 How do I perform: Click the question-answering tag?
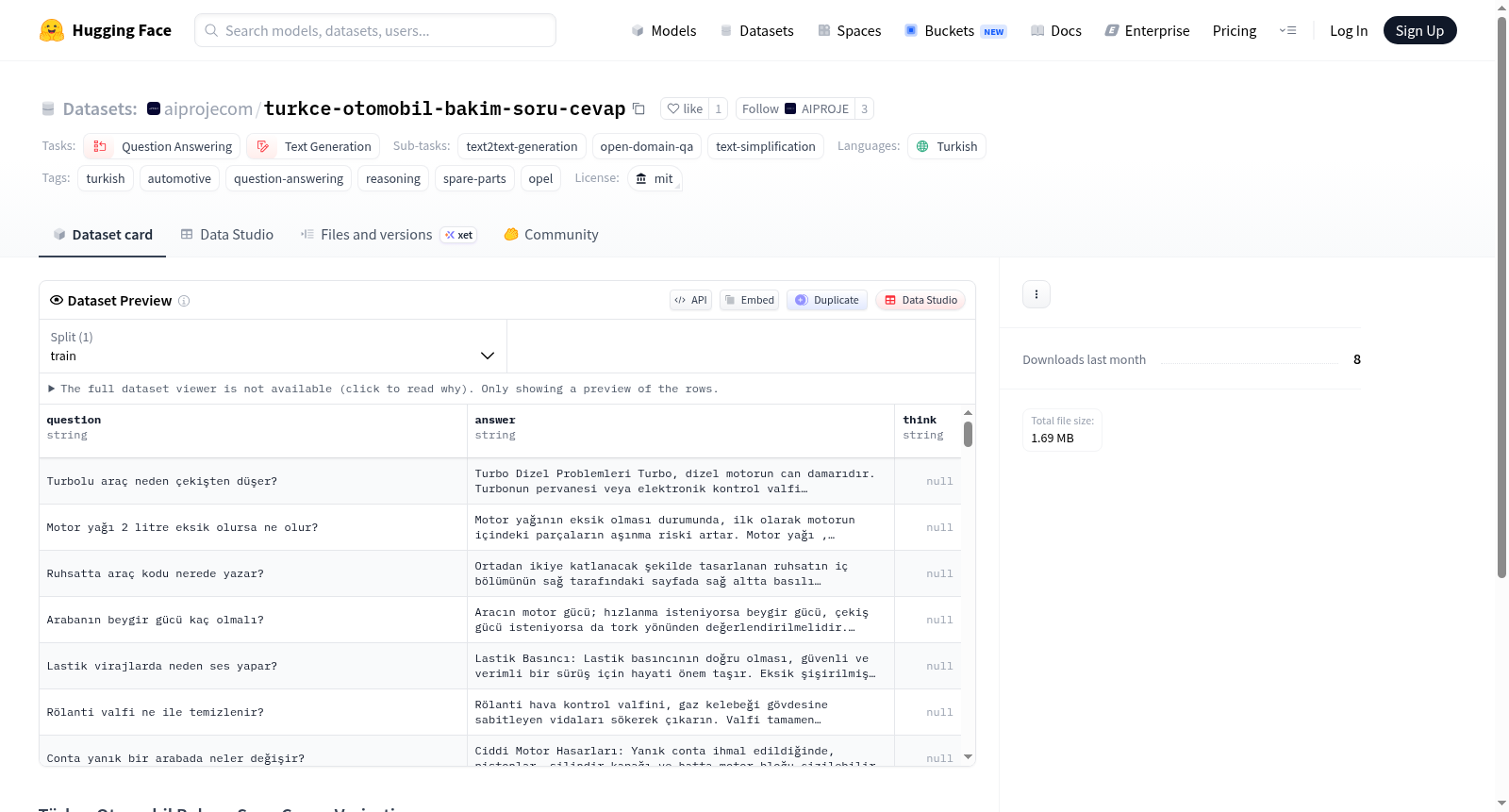[289, 178]
